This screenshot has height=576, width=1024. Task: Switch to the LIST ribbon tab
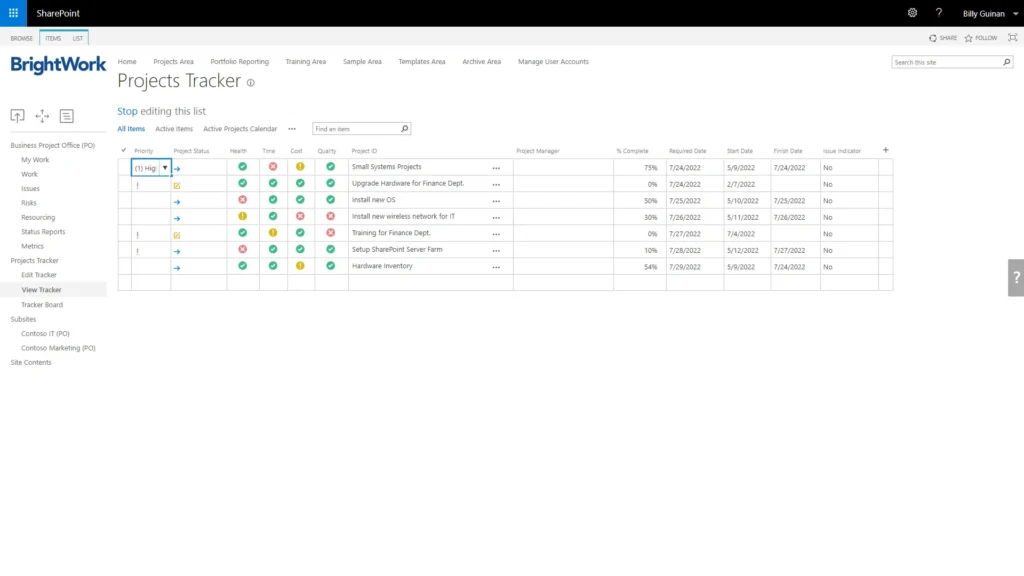pyautogui.click(x=77, y=38)
